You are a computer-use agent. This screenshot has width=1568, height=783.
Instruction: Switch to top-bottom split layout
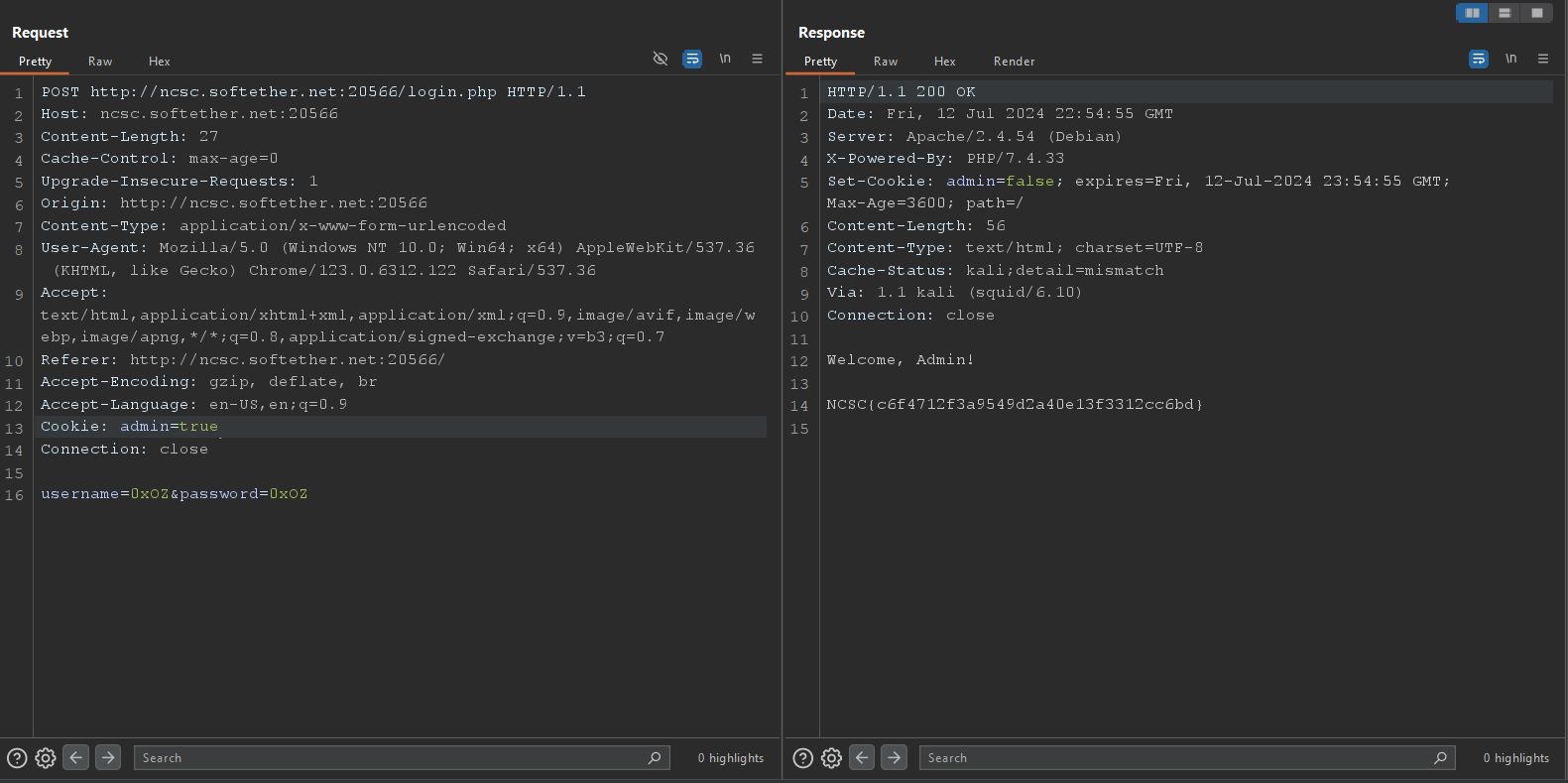pos(1505,13)
